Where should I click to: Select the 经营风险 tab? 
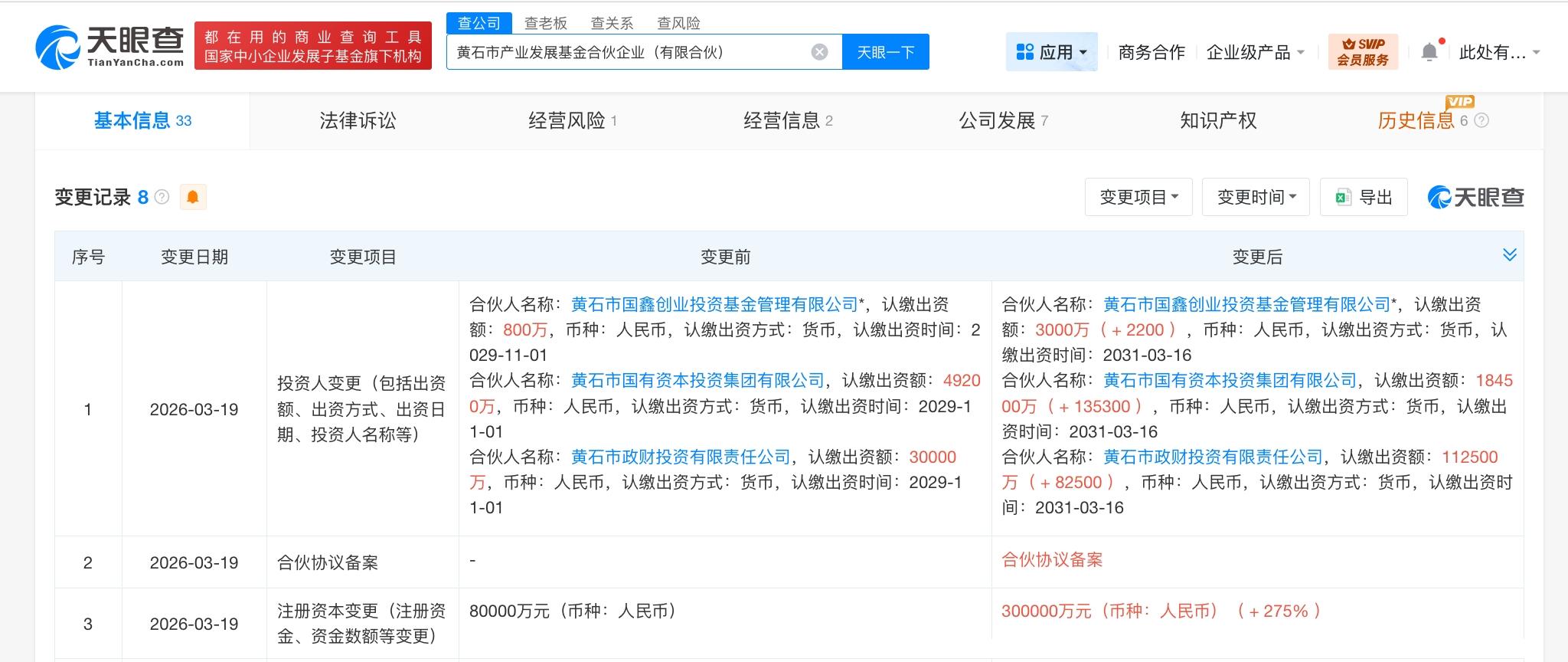573,120
